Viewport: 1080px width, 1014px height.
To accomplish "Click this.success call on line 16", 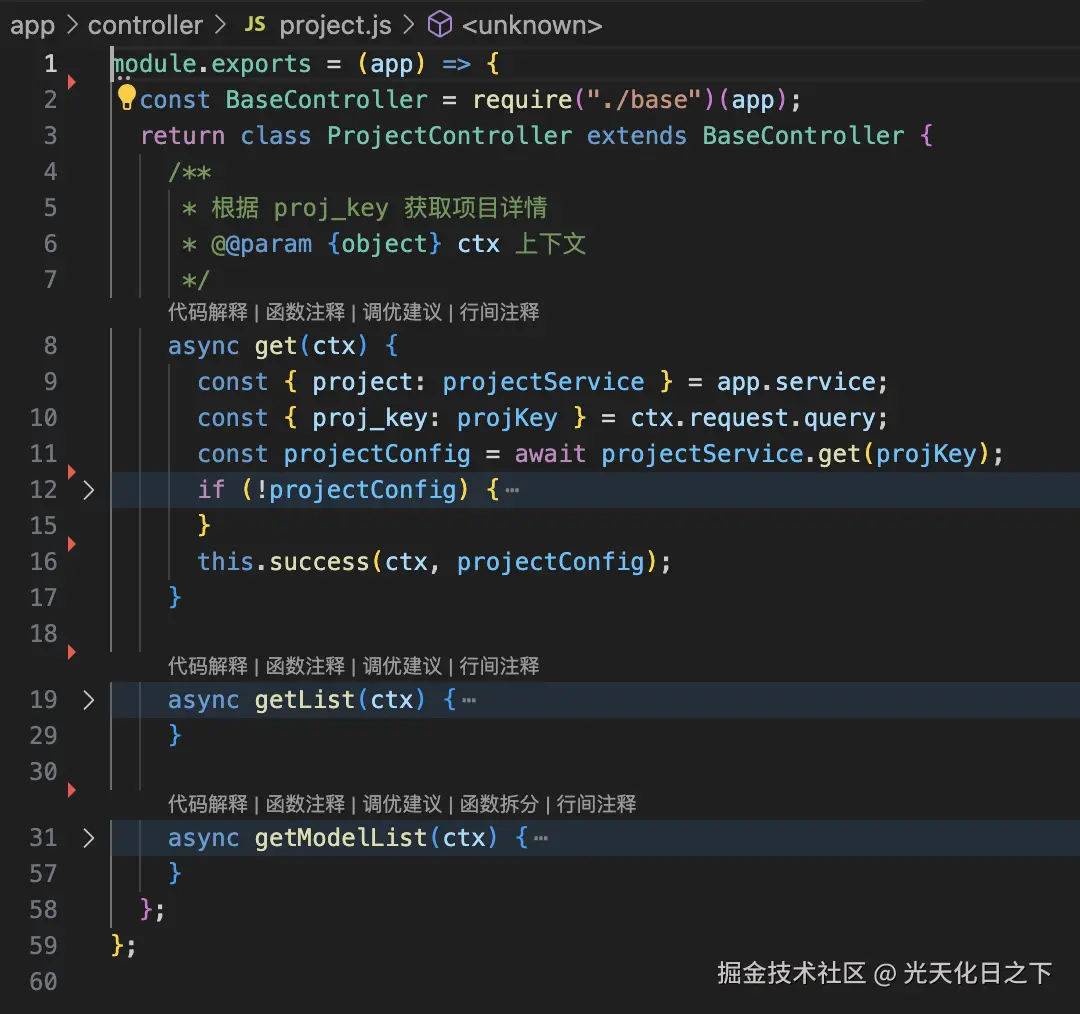I will (x=283, y=562).
